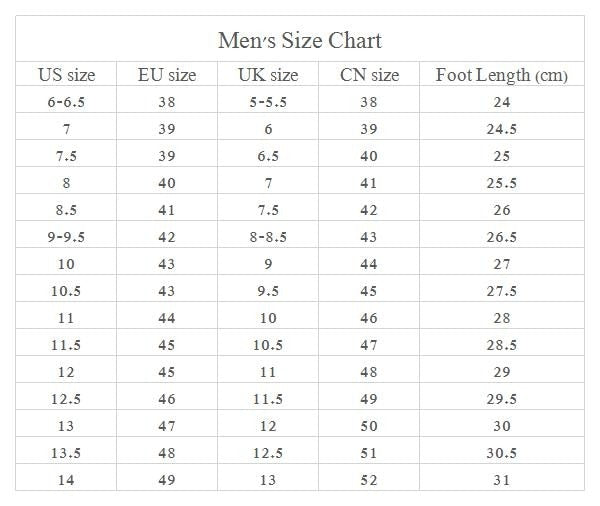Select the foot length 25.5 cell
Image resolution: width=600 pixels, height=506 pixels.
tap(502, 183)
